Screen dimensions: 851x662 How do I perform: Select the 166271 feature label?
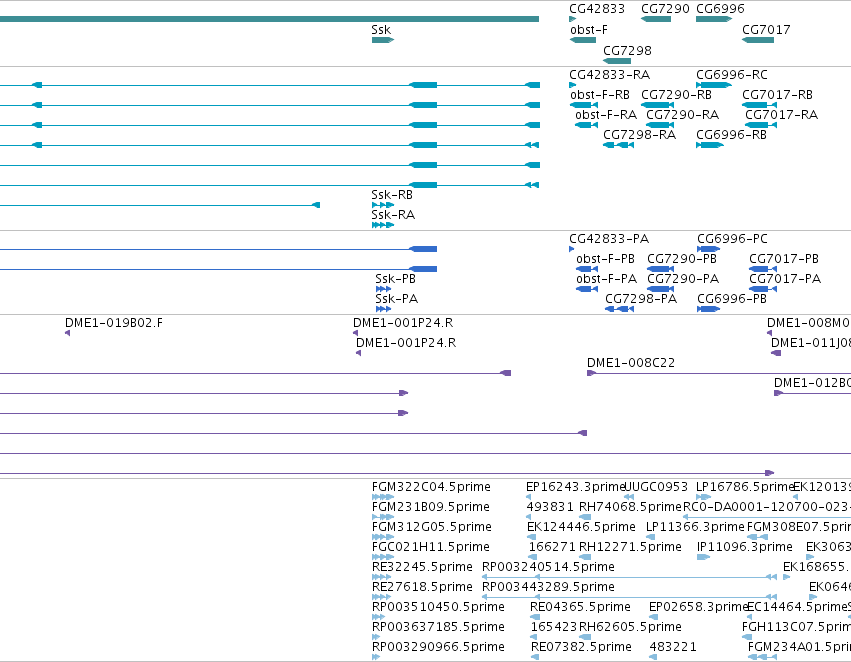coord(552,547)
